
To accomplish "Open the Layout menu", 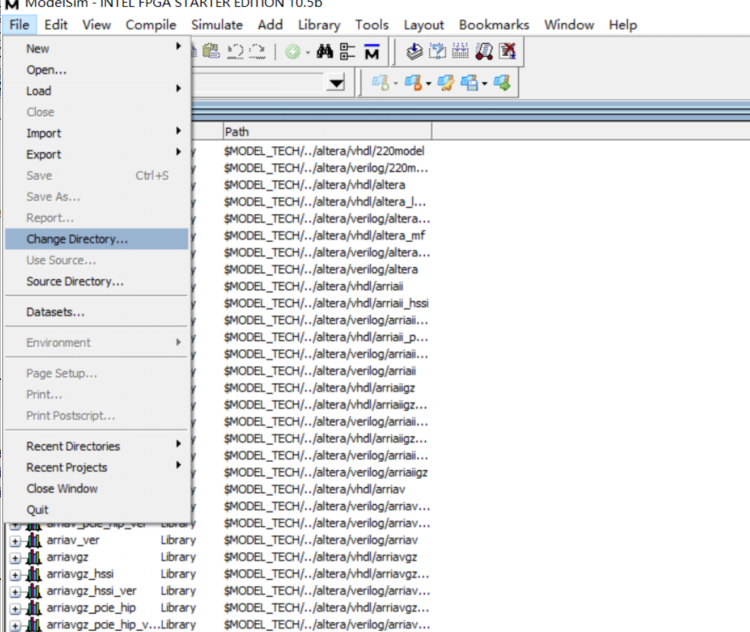I will point(424,25).
